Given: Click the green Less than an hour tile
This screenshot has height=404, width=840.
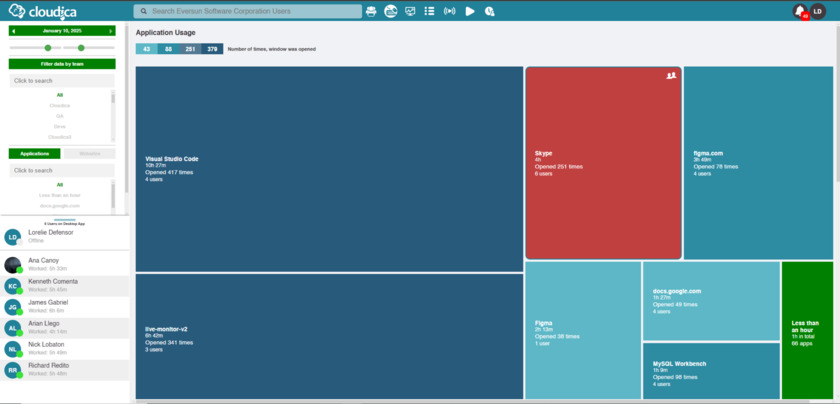Looking at the screenshot, I should (x=806, y=330).
